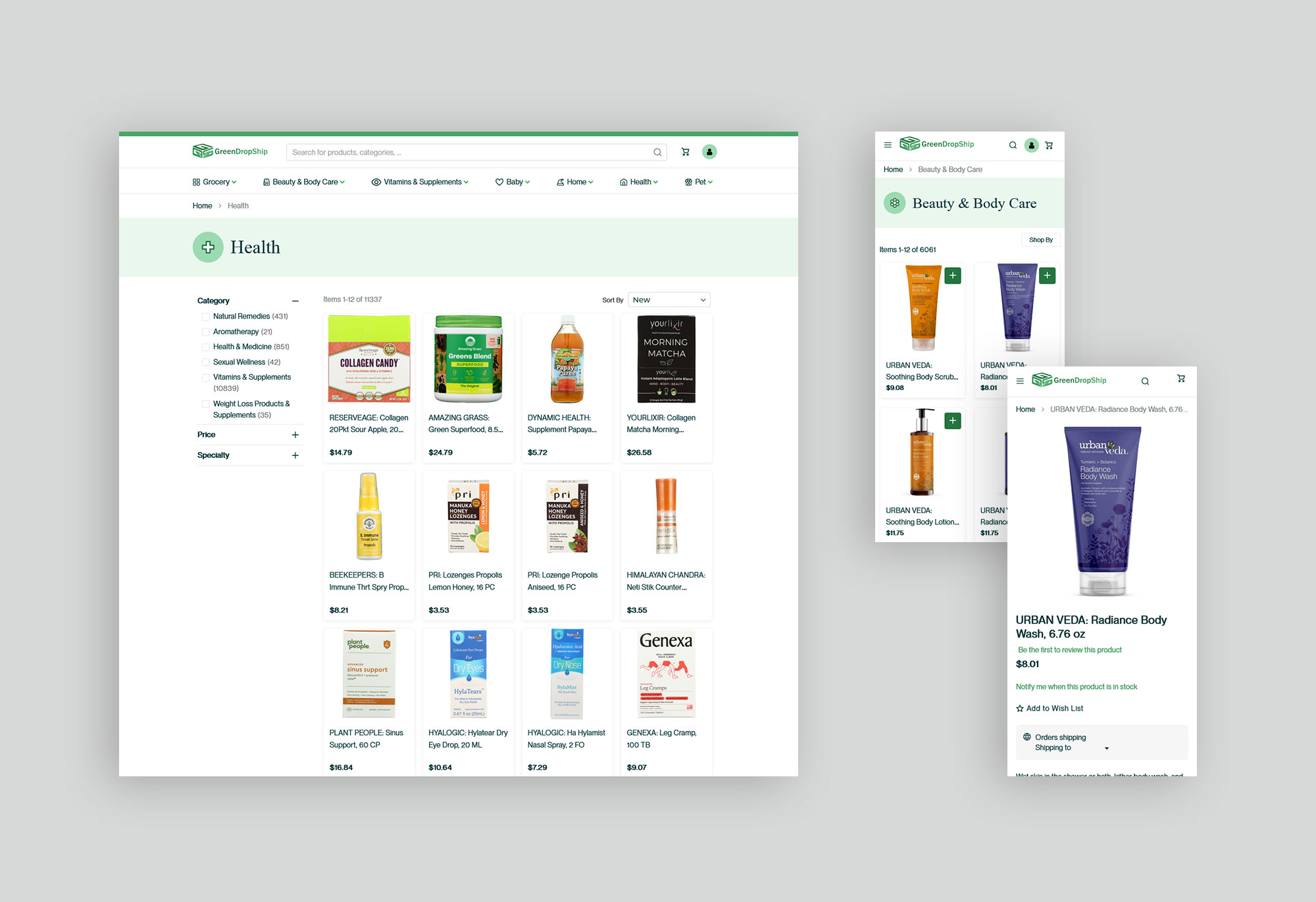This screenshot has width=1316, height=902.
Task: Check the Natural Remedies filter checkbox
Action: tap(205, 316)
